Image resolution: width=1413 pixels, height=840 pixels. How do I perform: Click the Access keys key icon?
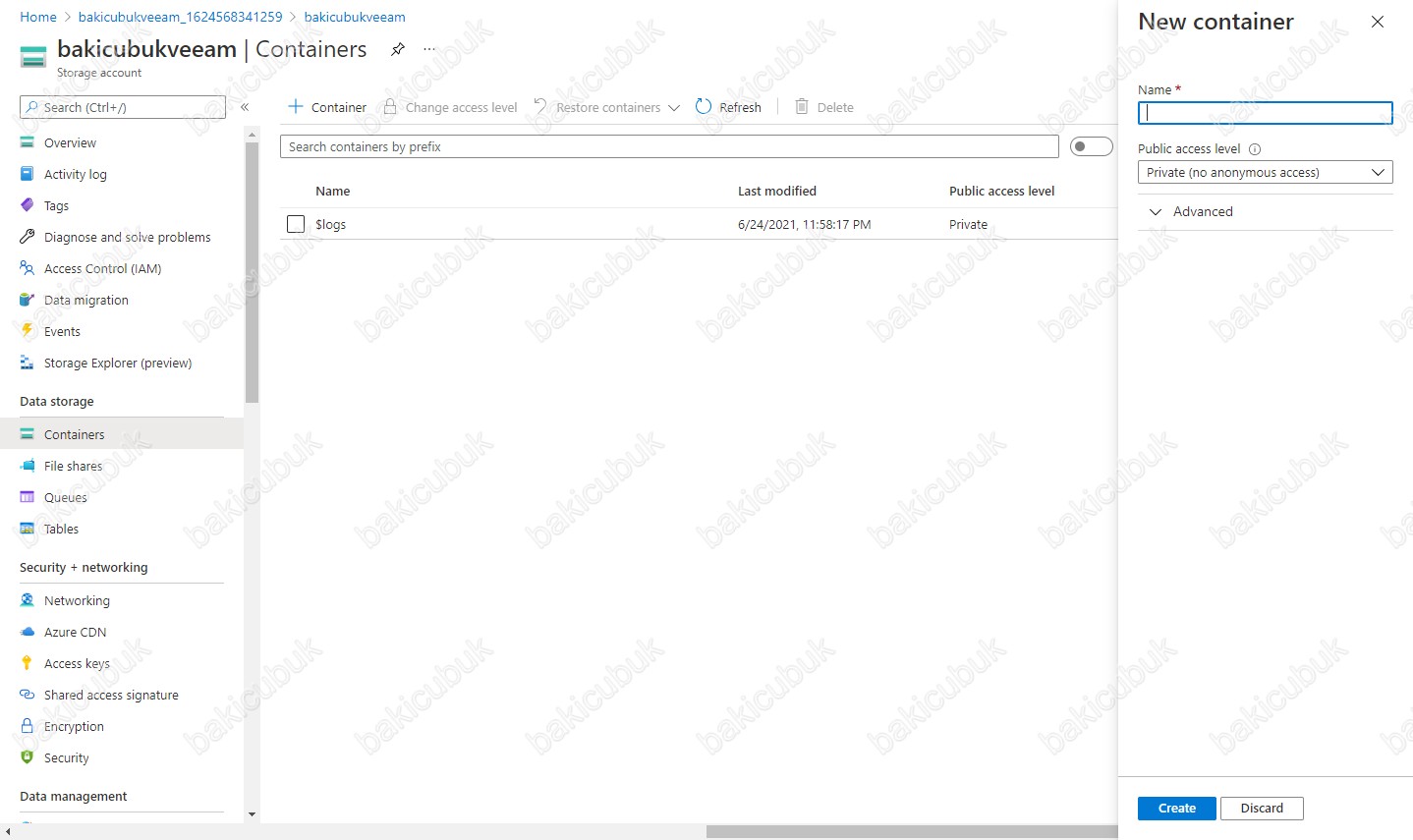coord(28,663)
